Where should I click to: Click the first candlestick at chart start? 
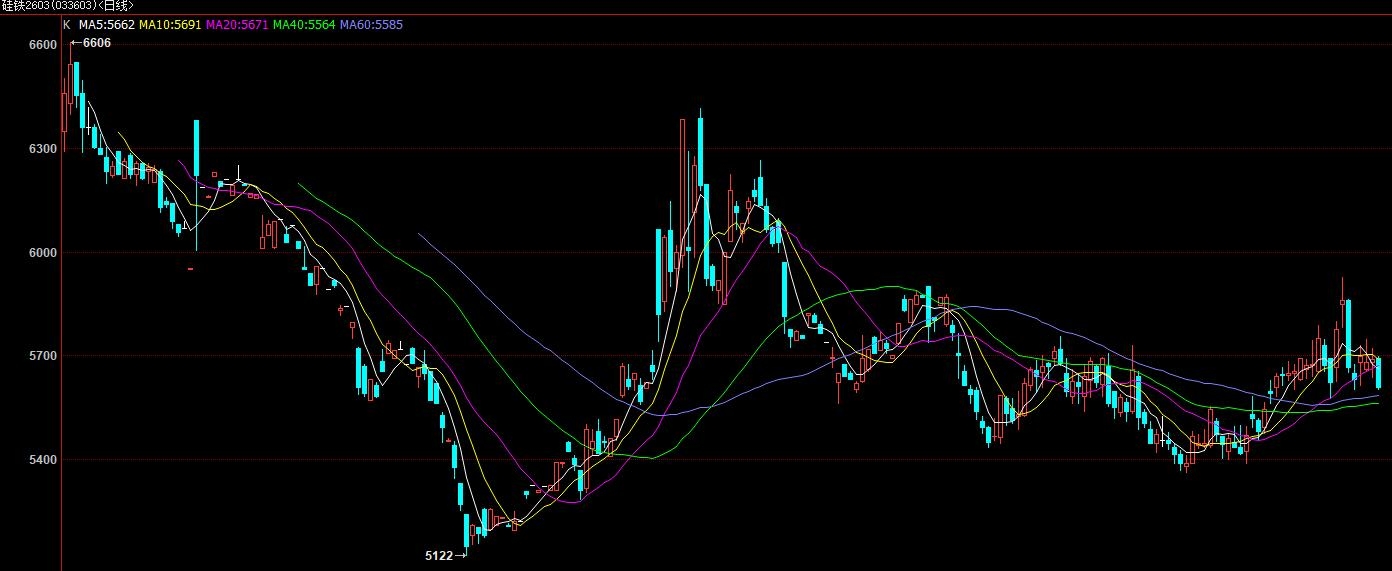[x=64, y=110]
